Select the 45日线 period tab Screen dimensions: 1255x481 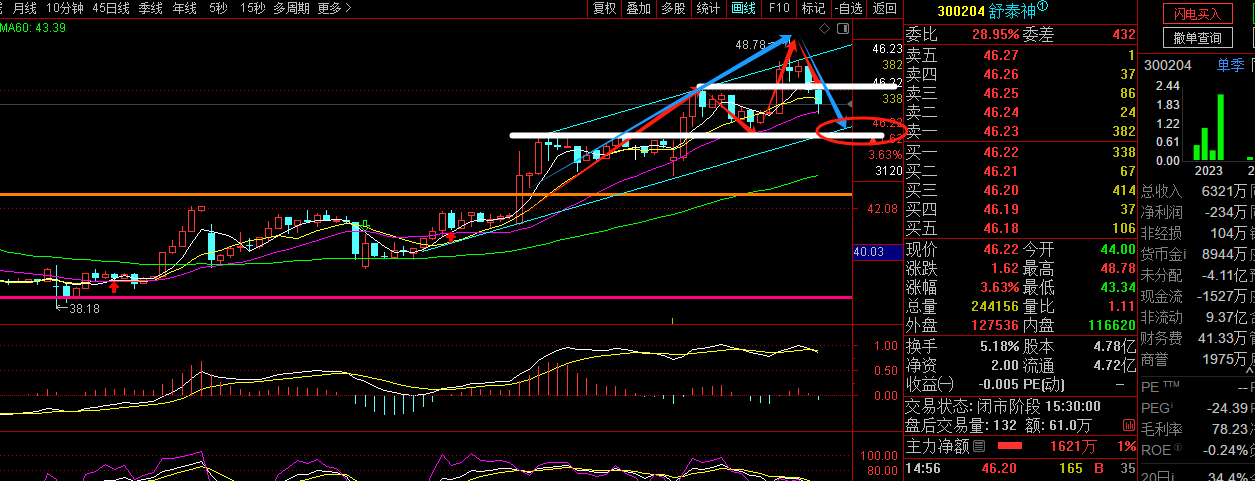pos(111,8)
